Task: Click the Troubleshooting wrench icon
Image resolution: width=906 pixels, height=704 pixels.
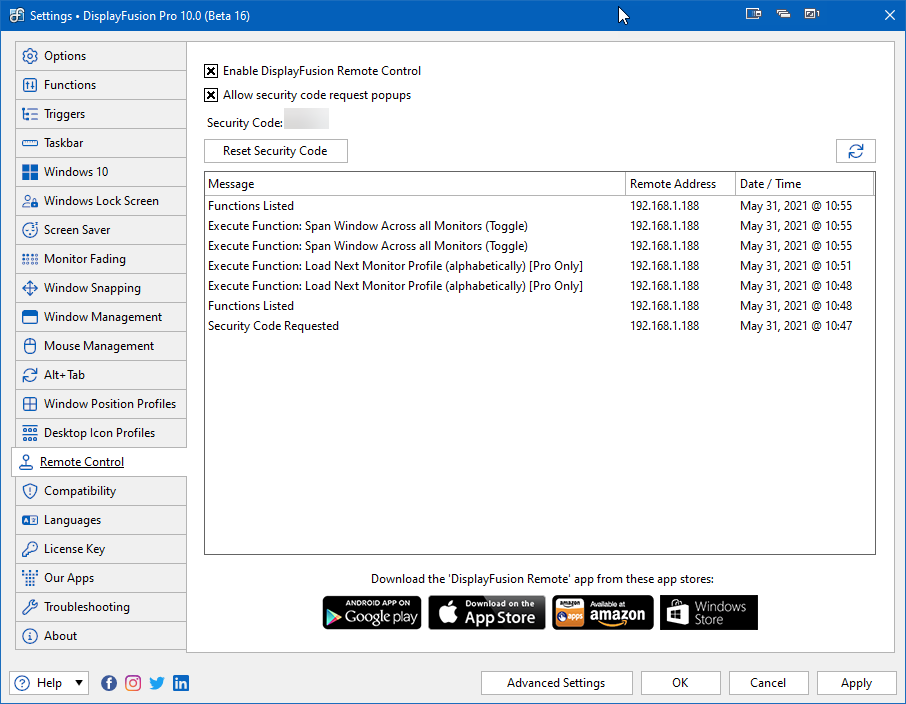Action: pos(29,607)
